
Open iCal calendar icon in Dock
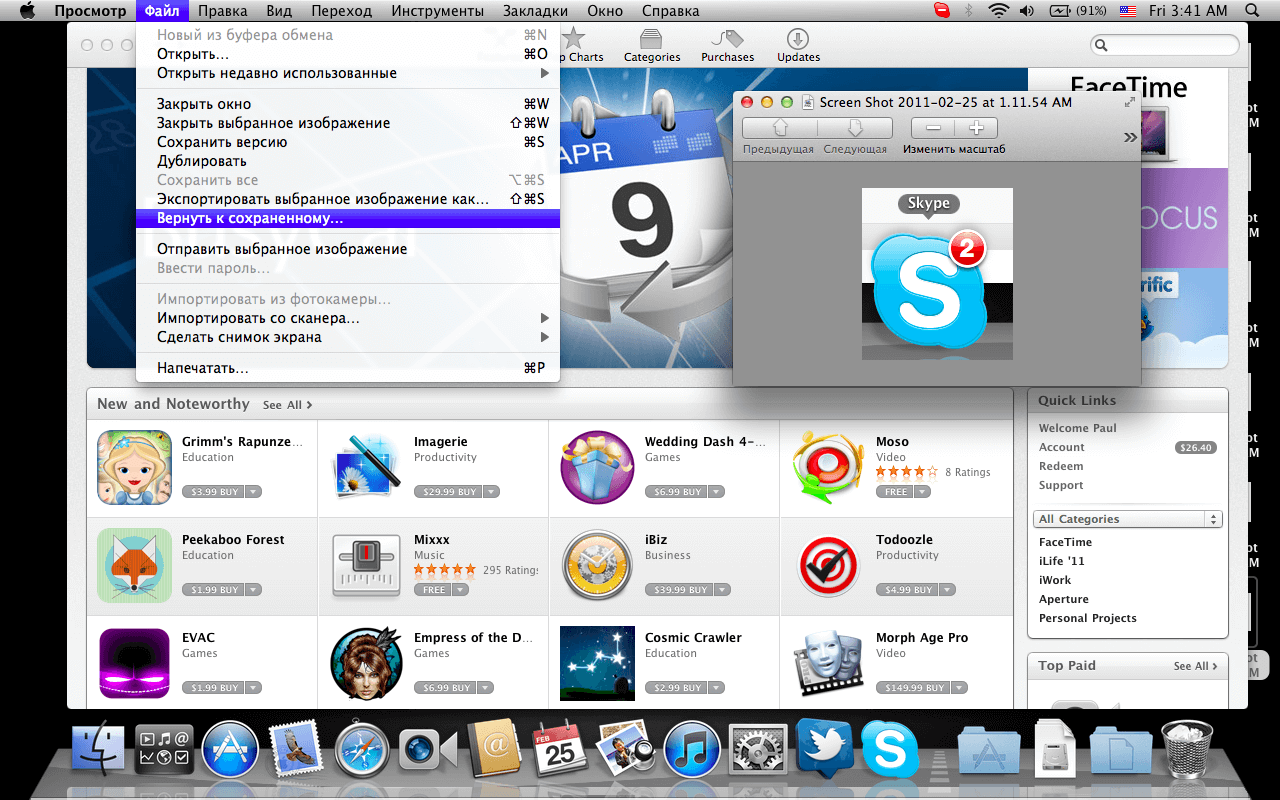coord(560,750)
